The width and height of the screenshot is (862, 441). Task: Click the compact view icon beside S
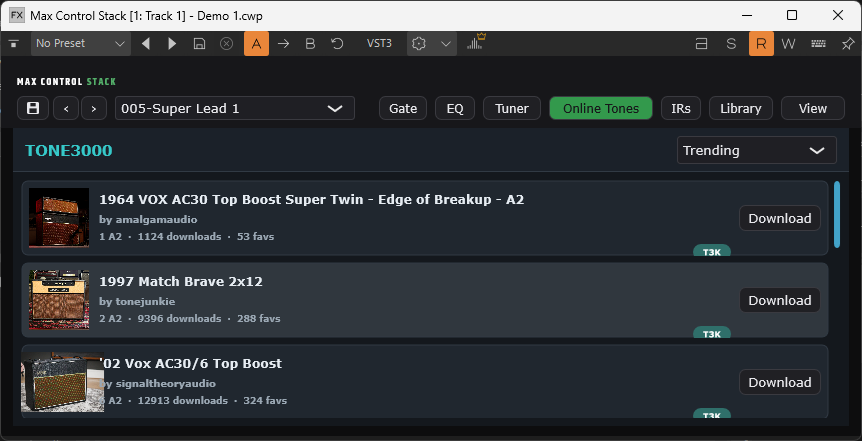coord(701,43)
